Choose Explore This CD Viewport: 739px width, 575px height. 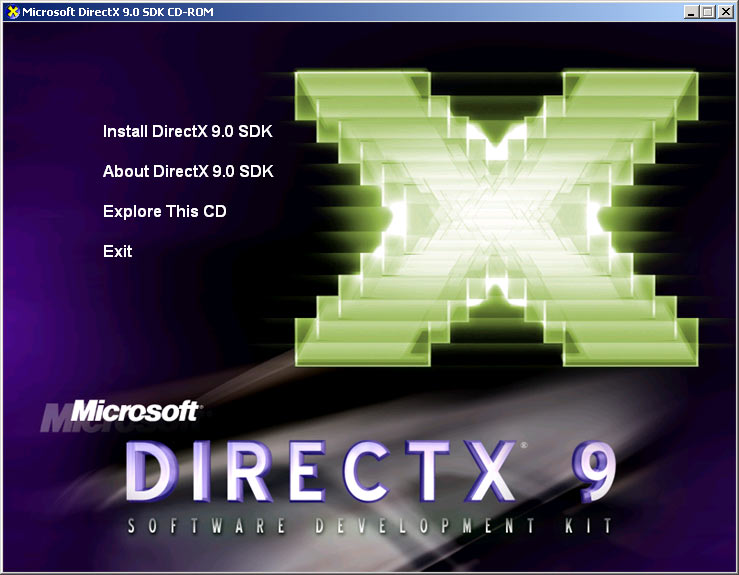pyautogui.click(x=164, y=211)
